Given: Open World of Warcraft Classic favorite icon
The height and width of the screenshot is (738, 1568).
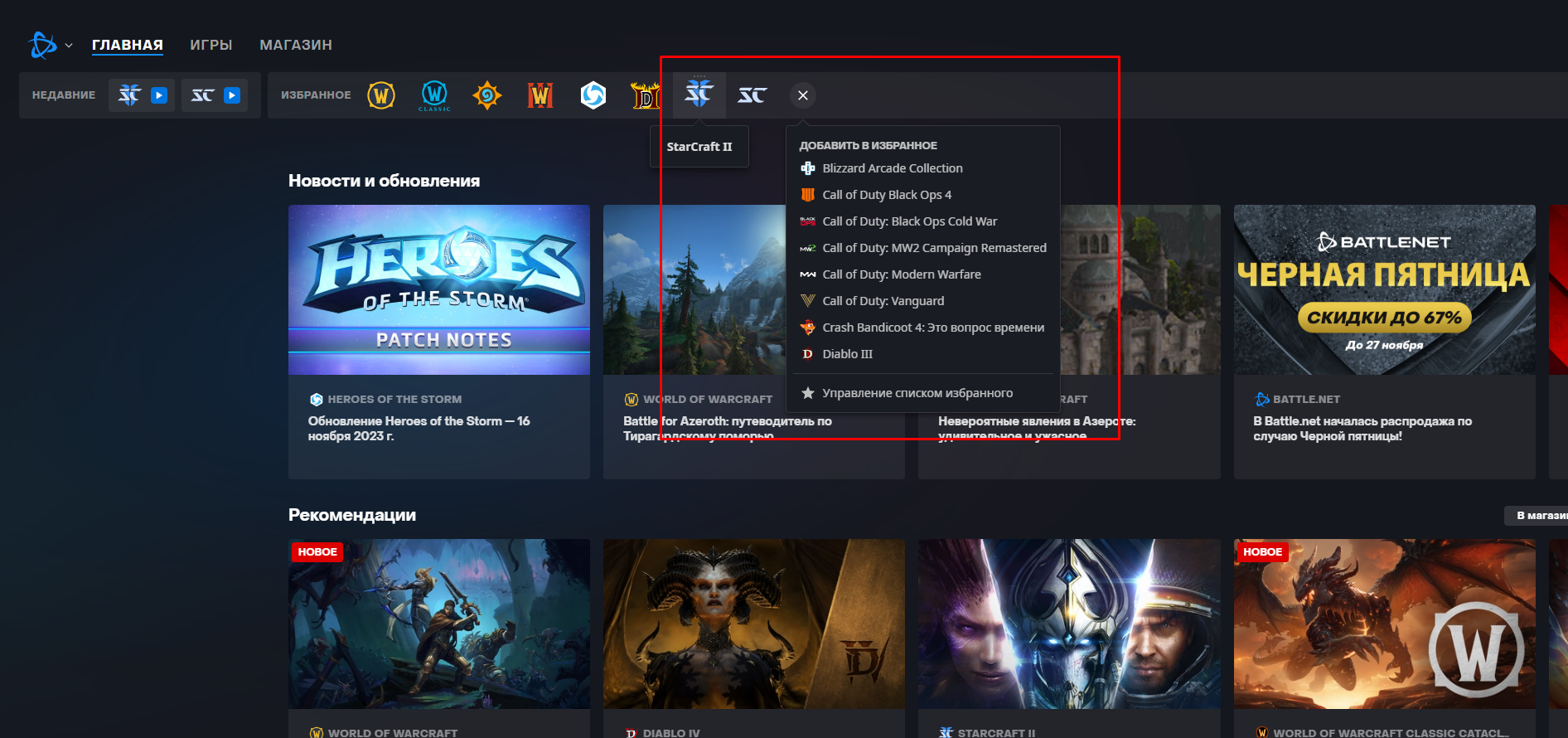Looking at the screenshot, I should pos(434,95).
